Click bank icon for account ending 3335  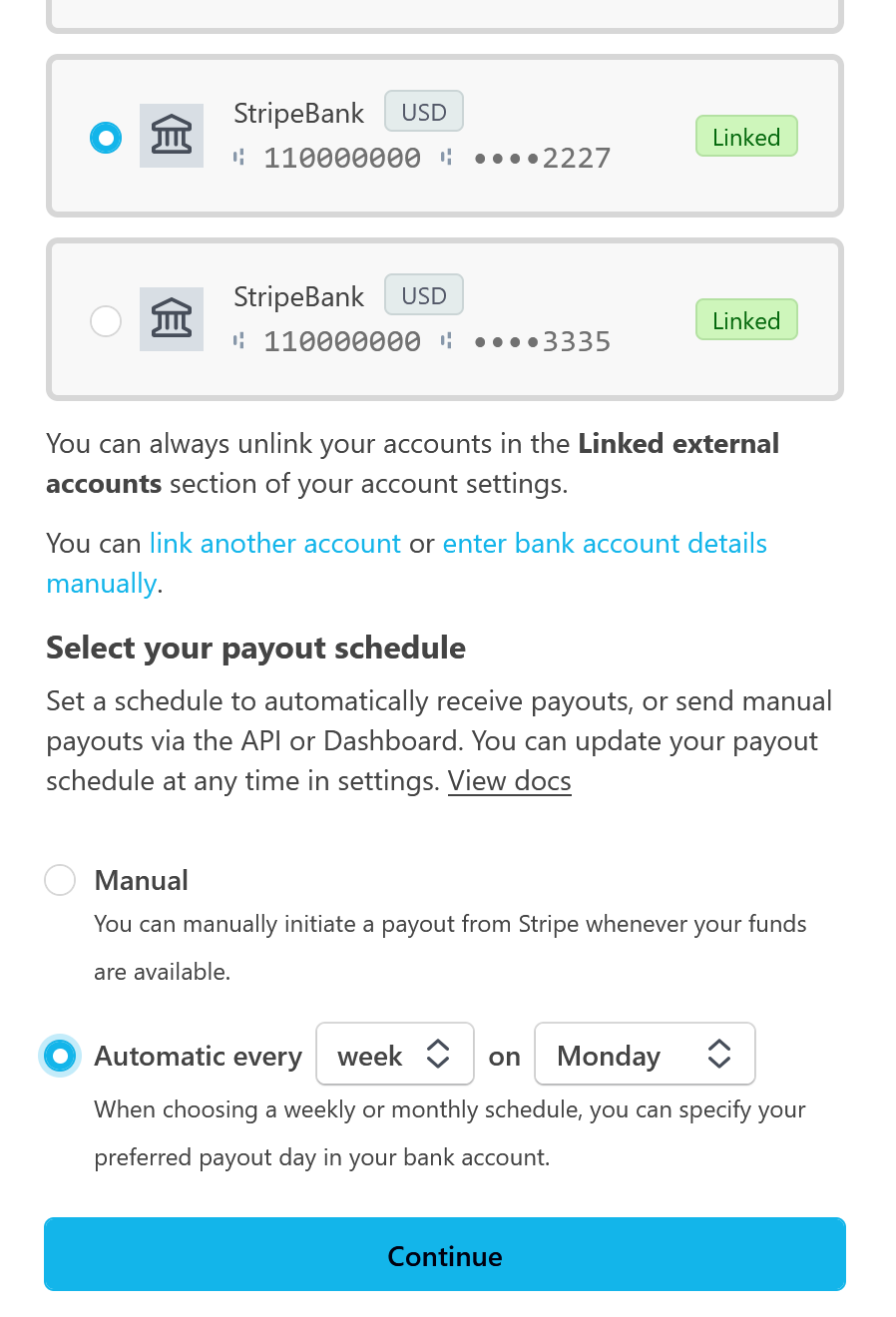172,319
